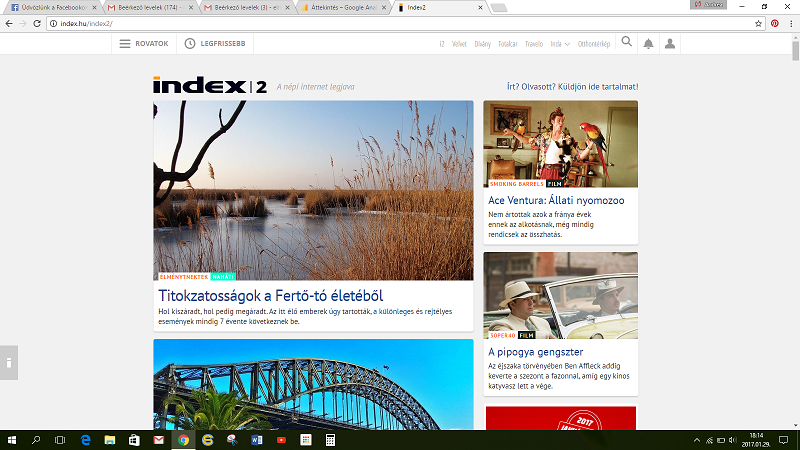Reload the page in Chrome
This screenshot has width=800, height=450.
pyautogui.click(x=36, y=23)
